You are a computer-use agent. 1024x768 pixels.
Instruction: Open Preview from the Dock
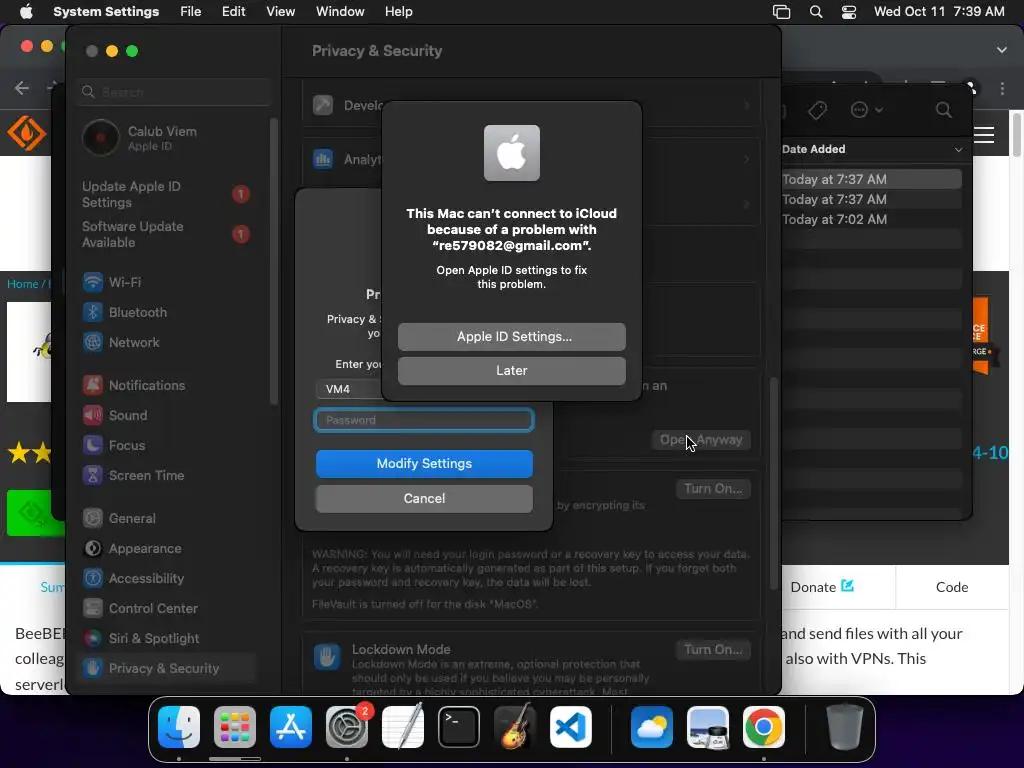point(708,727)
